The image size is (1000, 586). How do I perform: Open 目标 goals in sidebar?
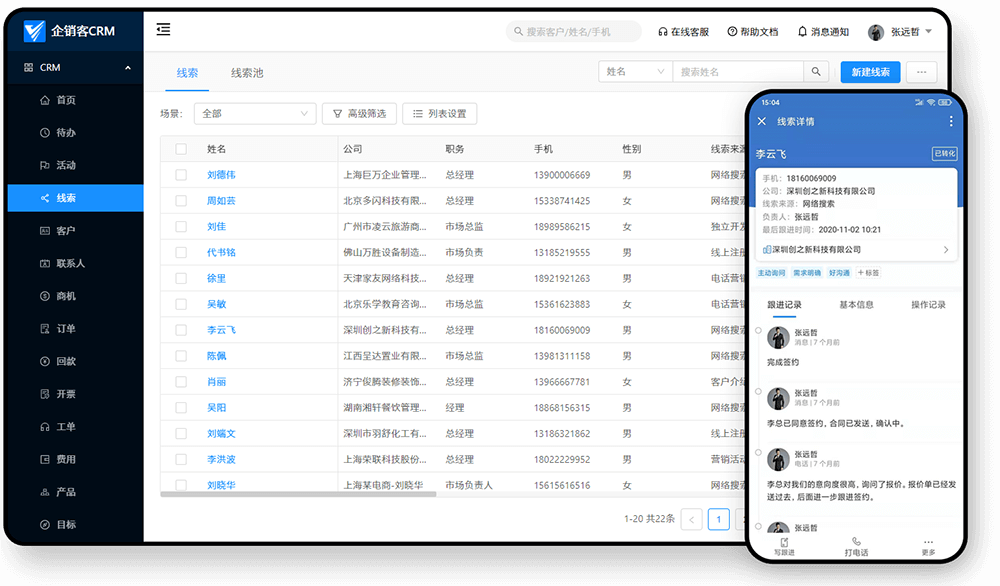click(75, 524)
